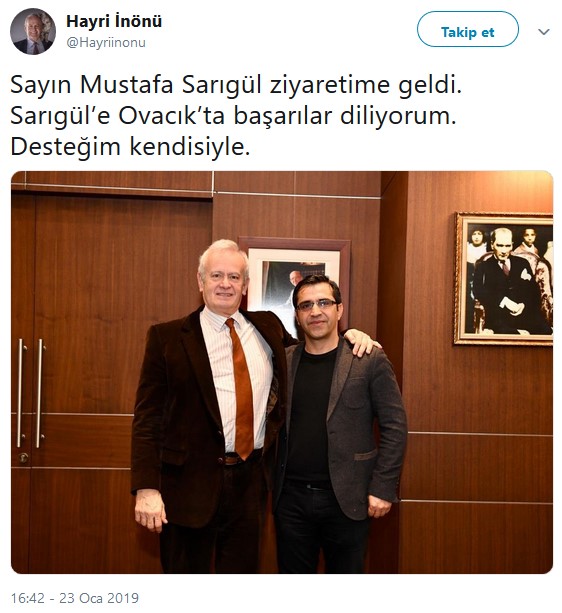Open the "Hayri İnönü" display name link
This screenshot has width=562, height=613.
point(114,21)
